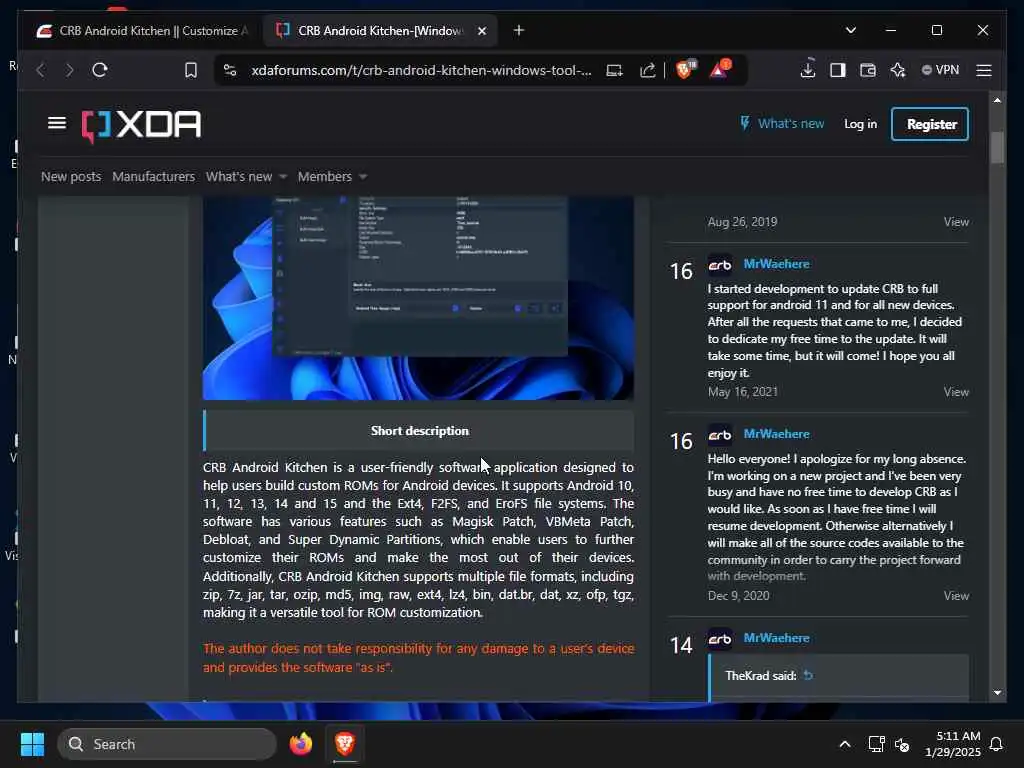Viewport: 1024px width, 768px height.
Task: Go forward using the browser forward arrow
Action: pos(70,70)
